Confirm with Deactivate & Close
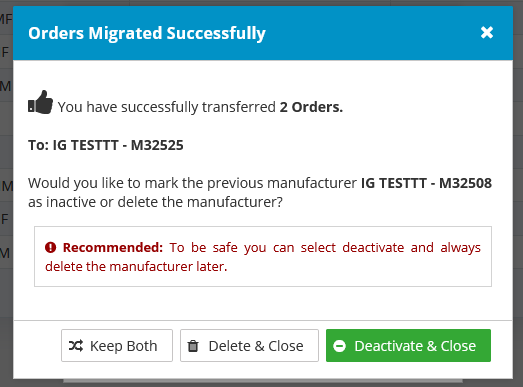The image size is (523, 387). (408, 346)
